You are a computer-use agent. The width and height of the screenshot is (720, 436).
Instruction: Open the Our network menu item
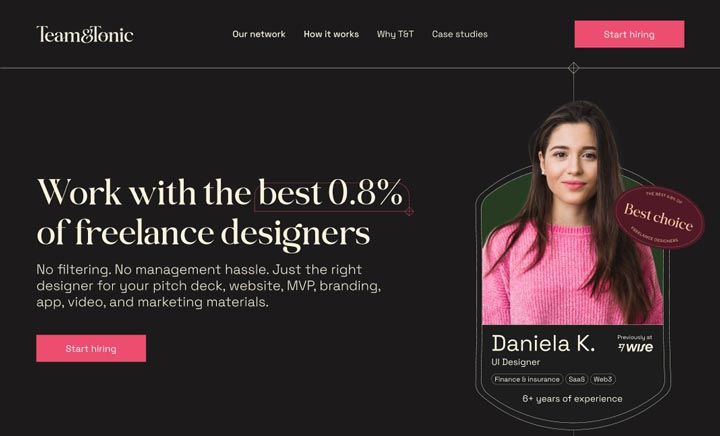point(259,34)
